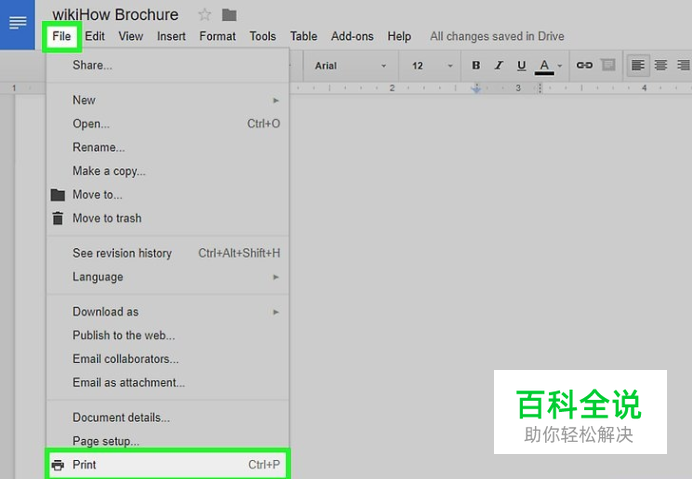Align text left
This screenshot has width=692, height=479.
point(638,65)
